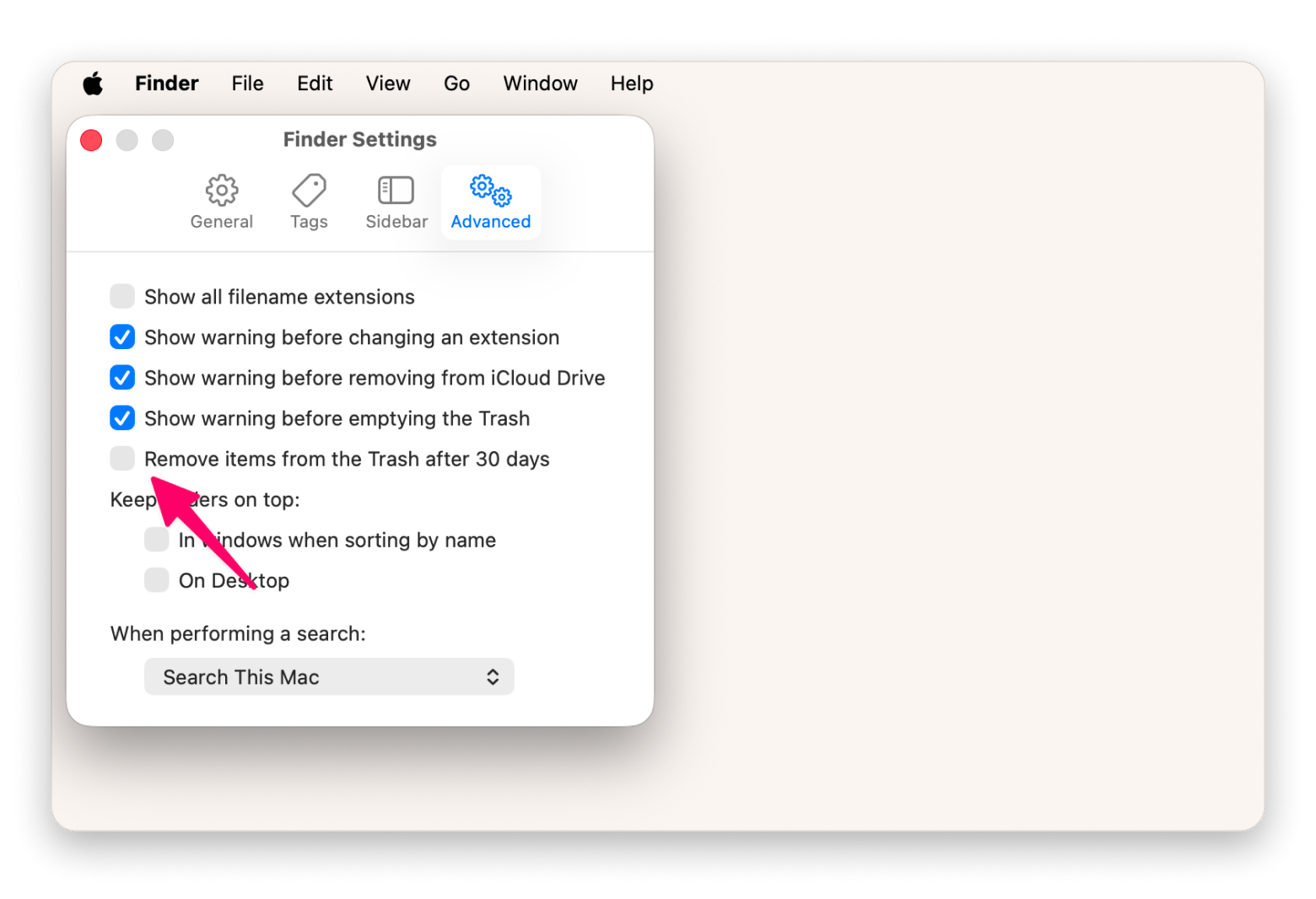The height and width of the screenshot is (899, 1316).
Task: Click the search scope dropdown arrows
Action: pyautogui.click(x=493, y=676)
